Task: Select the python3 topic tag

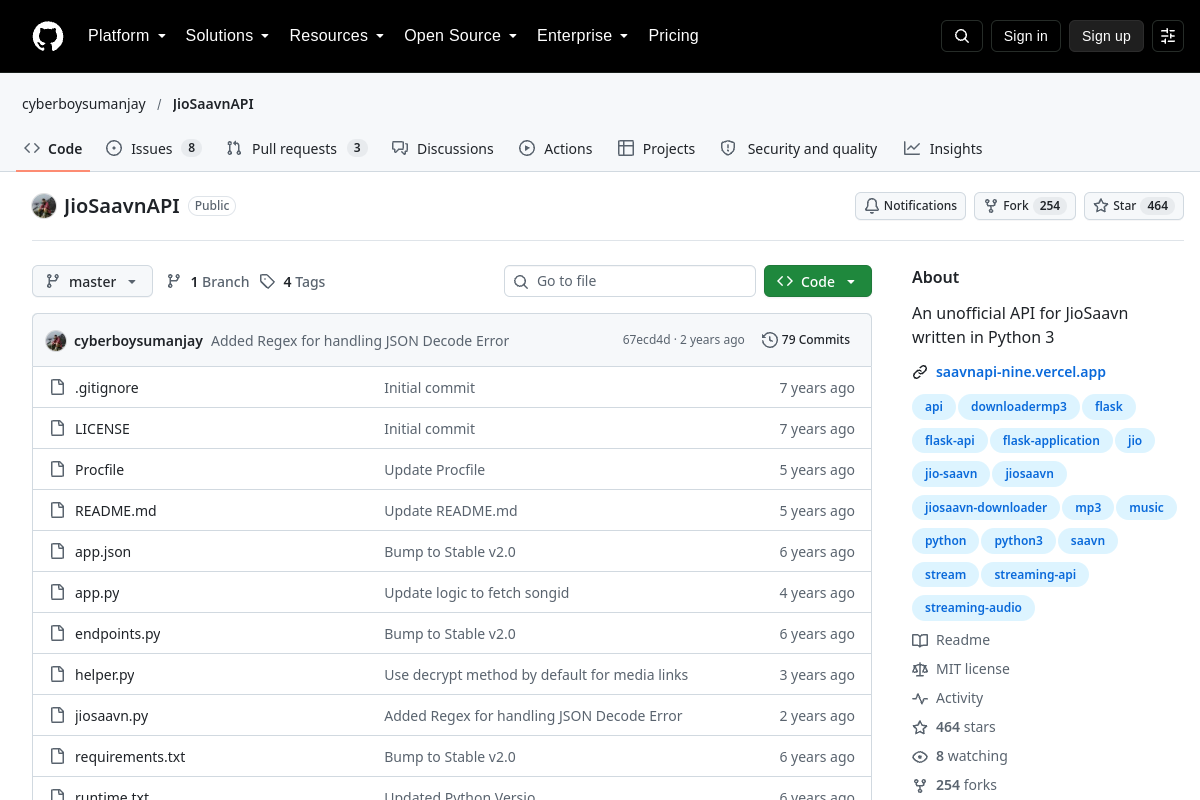Action: [1019, 541]
